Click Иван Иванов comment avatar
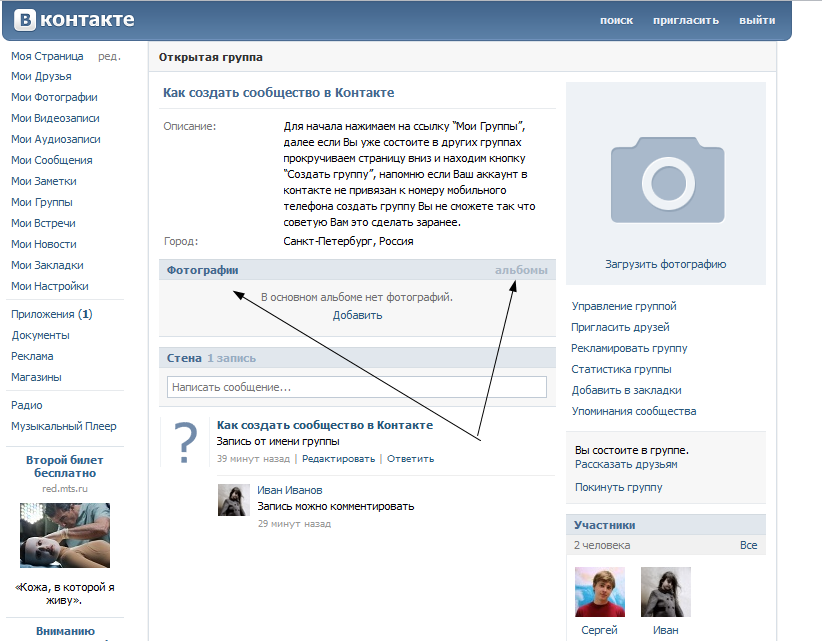 point(234,500)
